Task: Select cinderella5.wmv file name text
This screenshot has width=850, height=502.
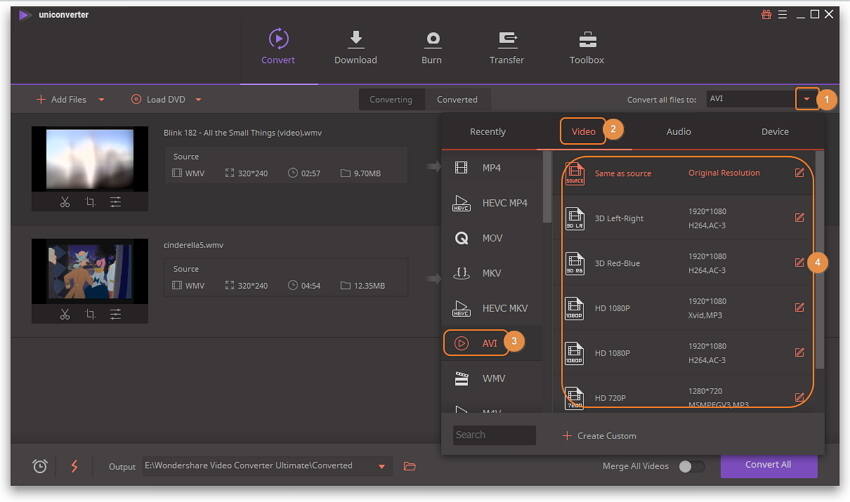Action: (194, 245)
